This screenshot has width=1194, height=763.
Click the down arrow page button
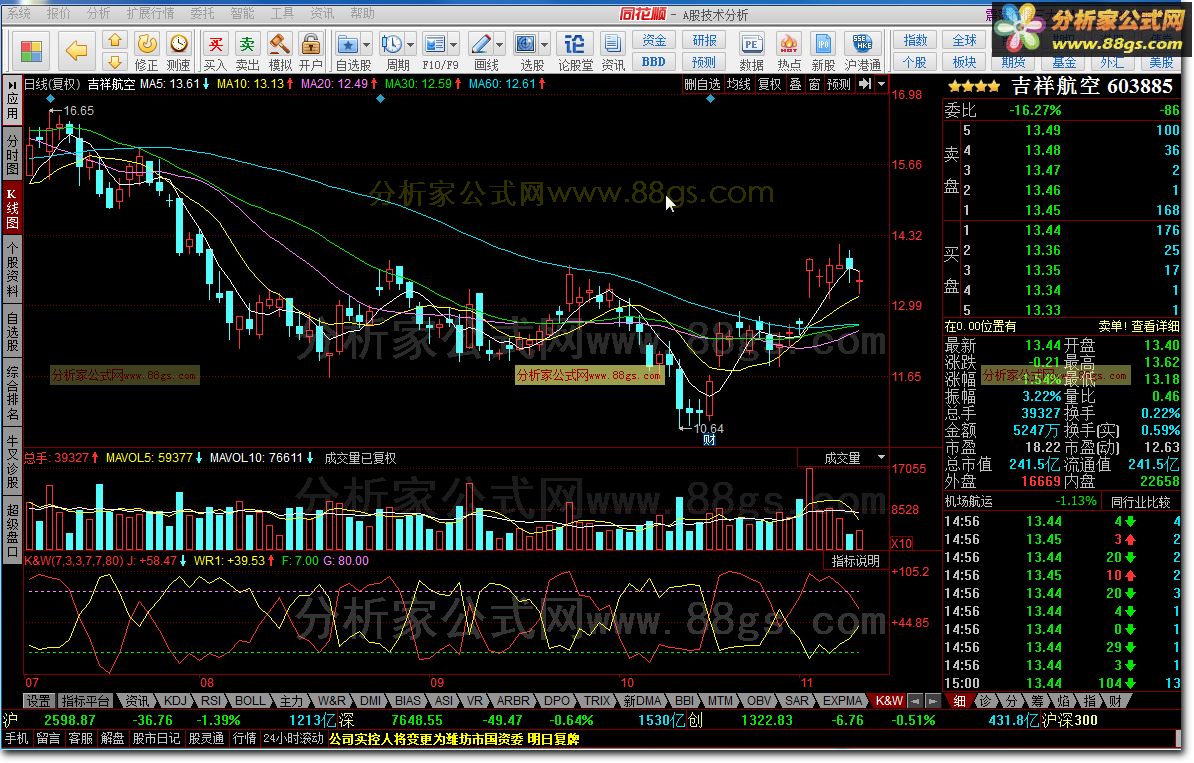click(x=115, y=62)
